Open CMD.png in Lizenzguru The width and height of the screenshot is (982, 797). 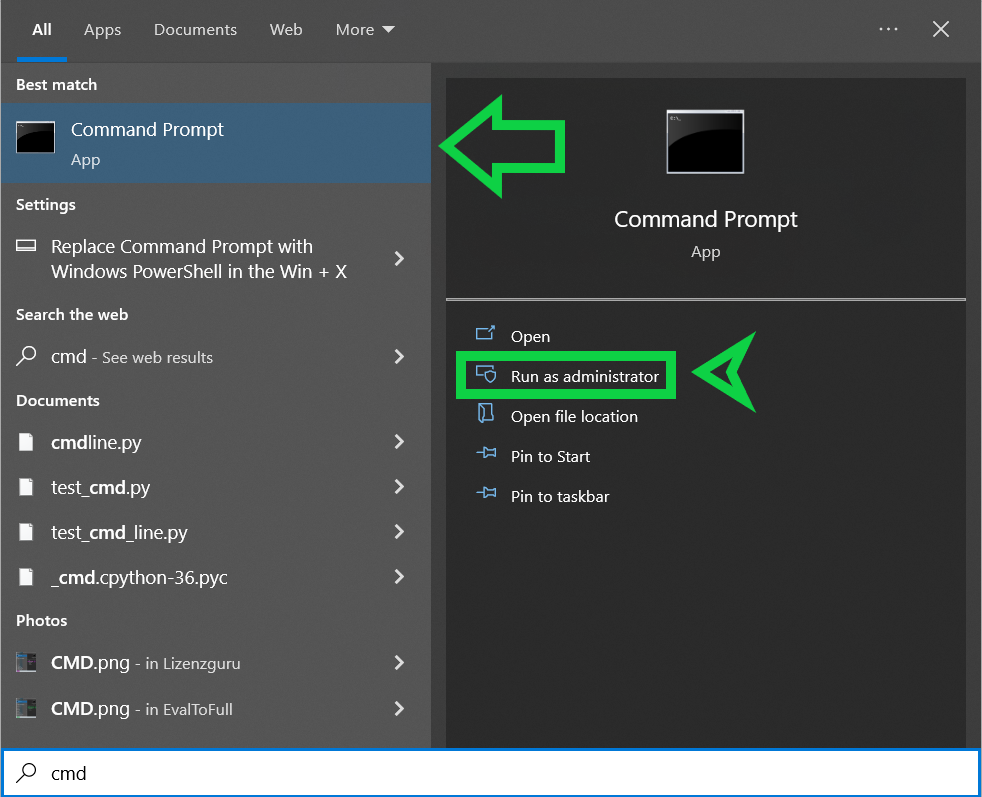click(x=216, y=663)
